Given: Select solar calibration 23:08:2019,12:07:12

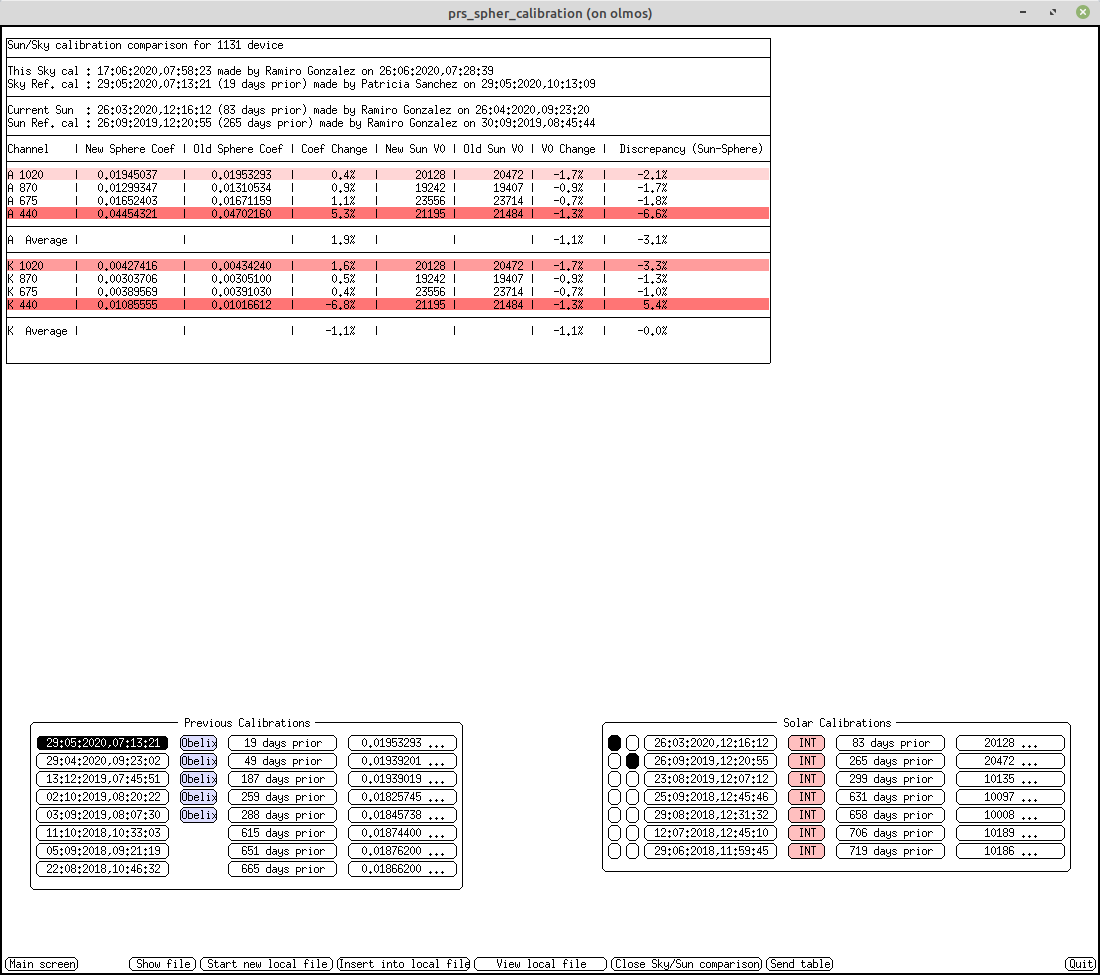Looking at the screenshot, I should (x=711, y=779).
